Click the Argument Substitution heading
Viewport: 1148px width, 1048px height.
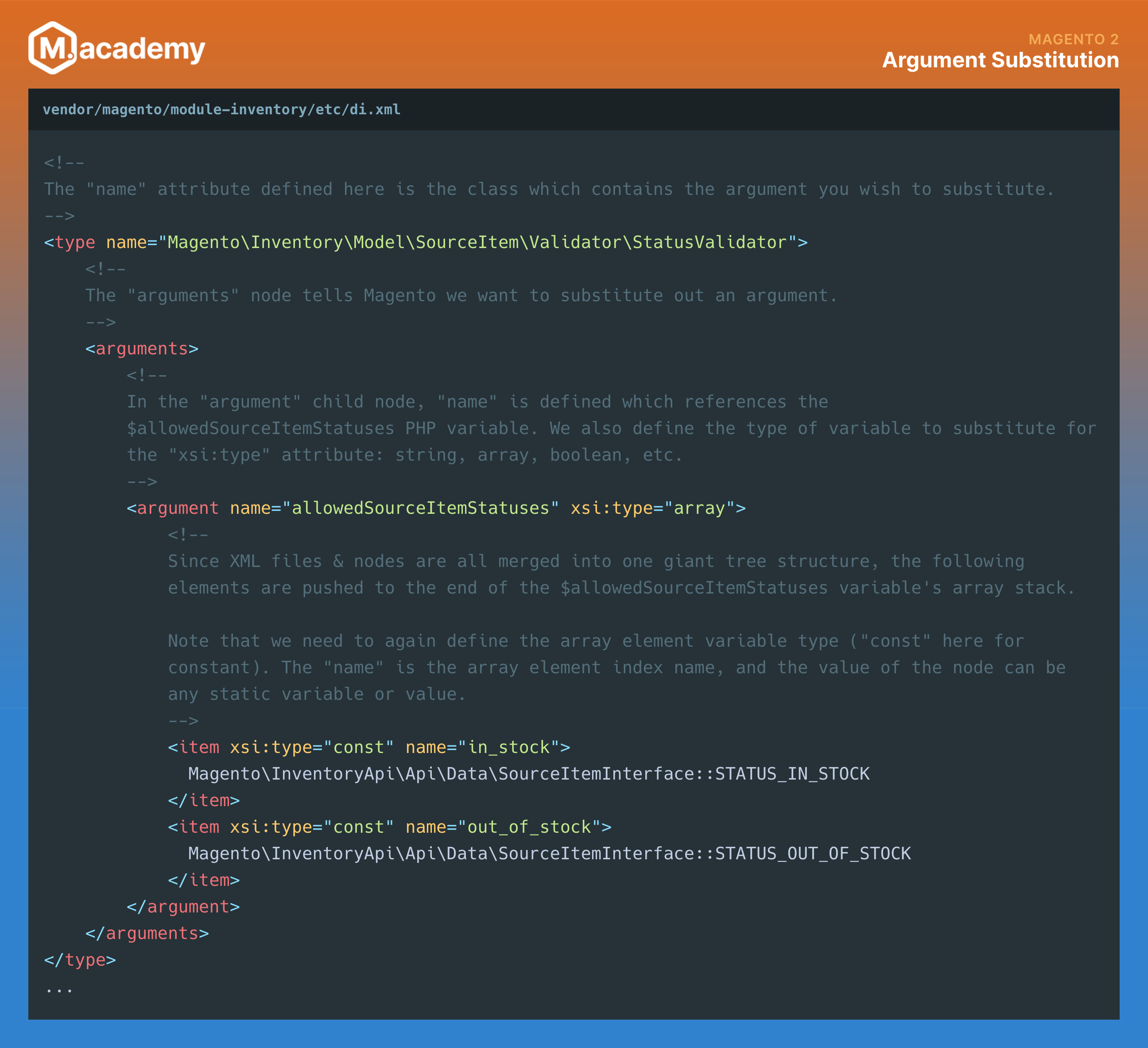click(x=1000, y=60)
